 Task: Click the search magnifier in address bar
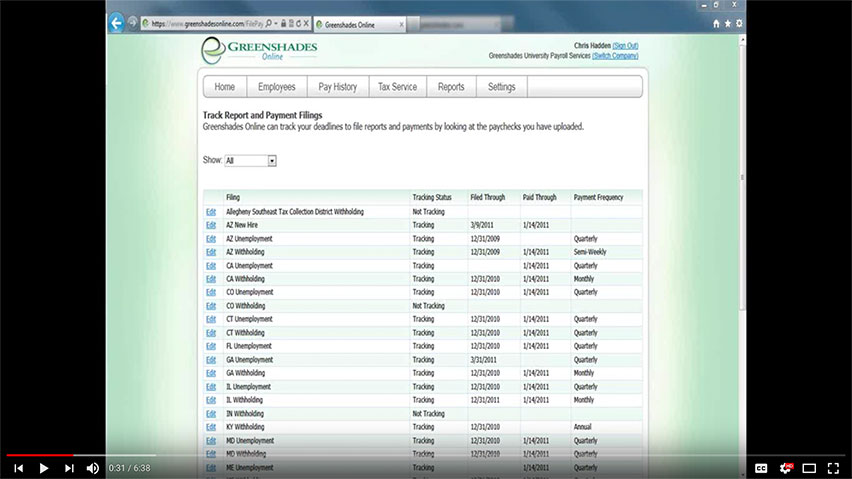click(x=268, y=23)
